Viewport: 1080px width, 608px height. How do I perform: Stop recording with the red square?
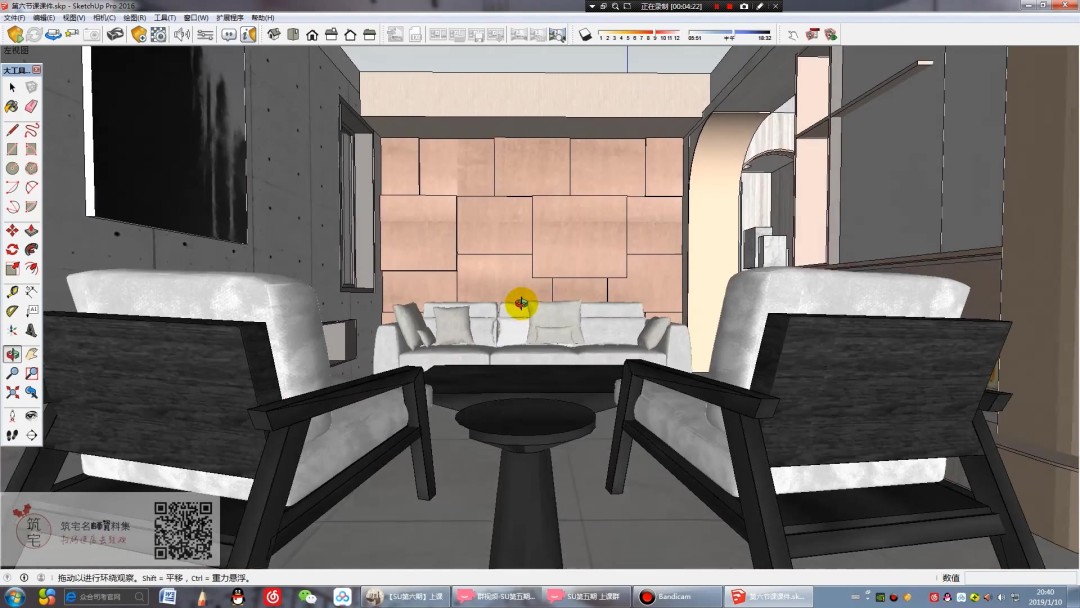(x=729, y=6)
